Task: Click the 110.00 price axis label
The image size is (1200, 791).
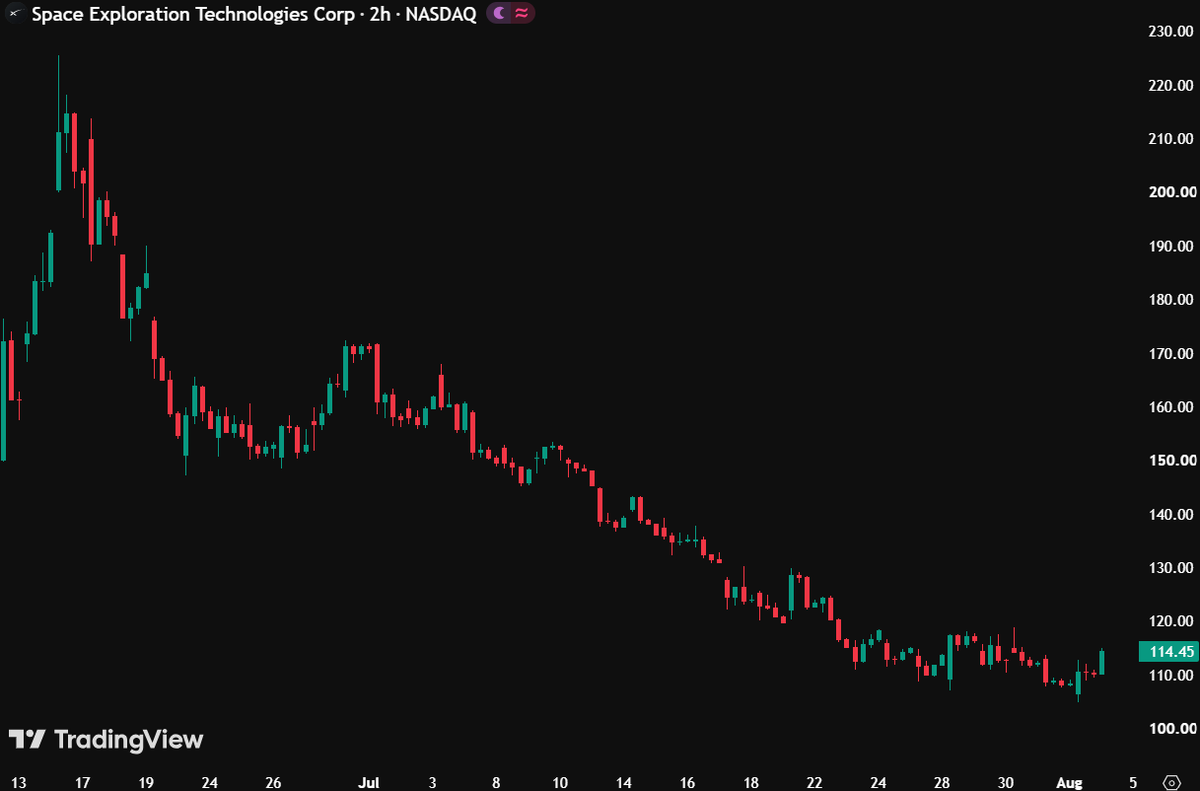Action: pos(1173,675)
